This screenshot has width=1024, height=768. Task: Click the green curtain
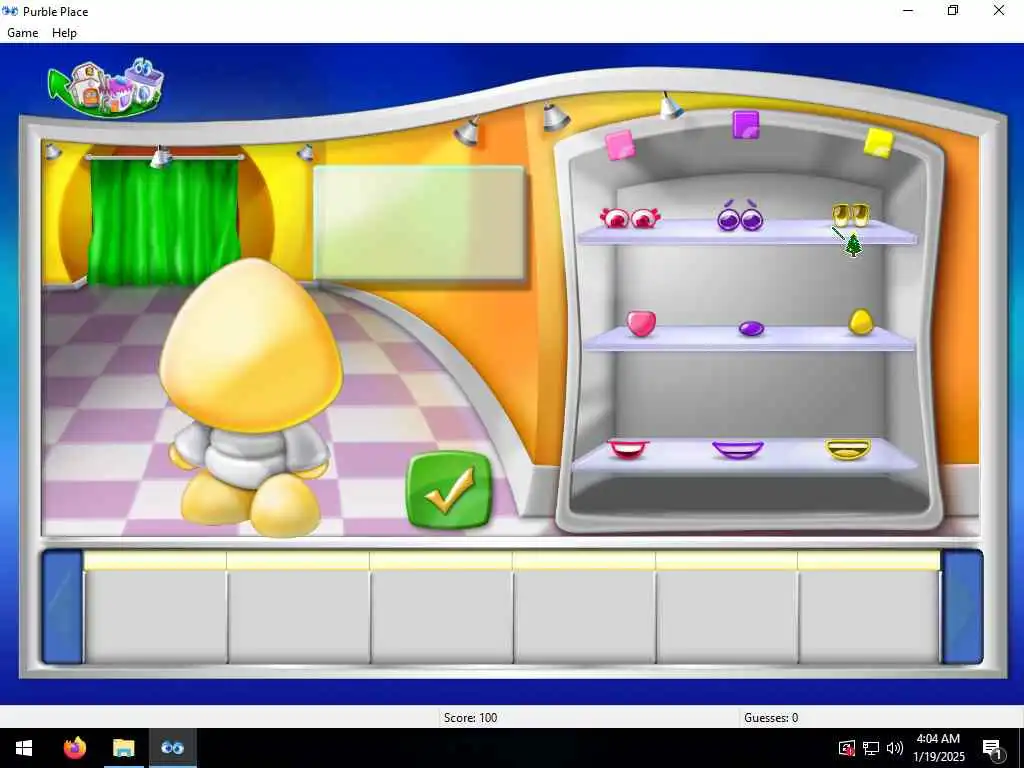pyautogui.click(x=164, y=222)
